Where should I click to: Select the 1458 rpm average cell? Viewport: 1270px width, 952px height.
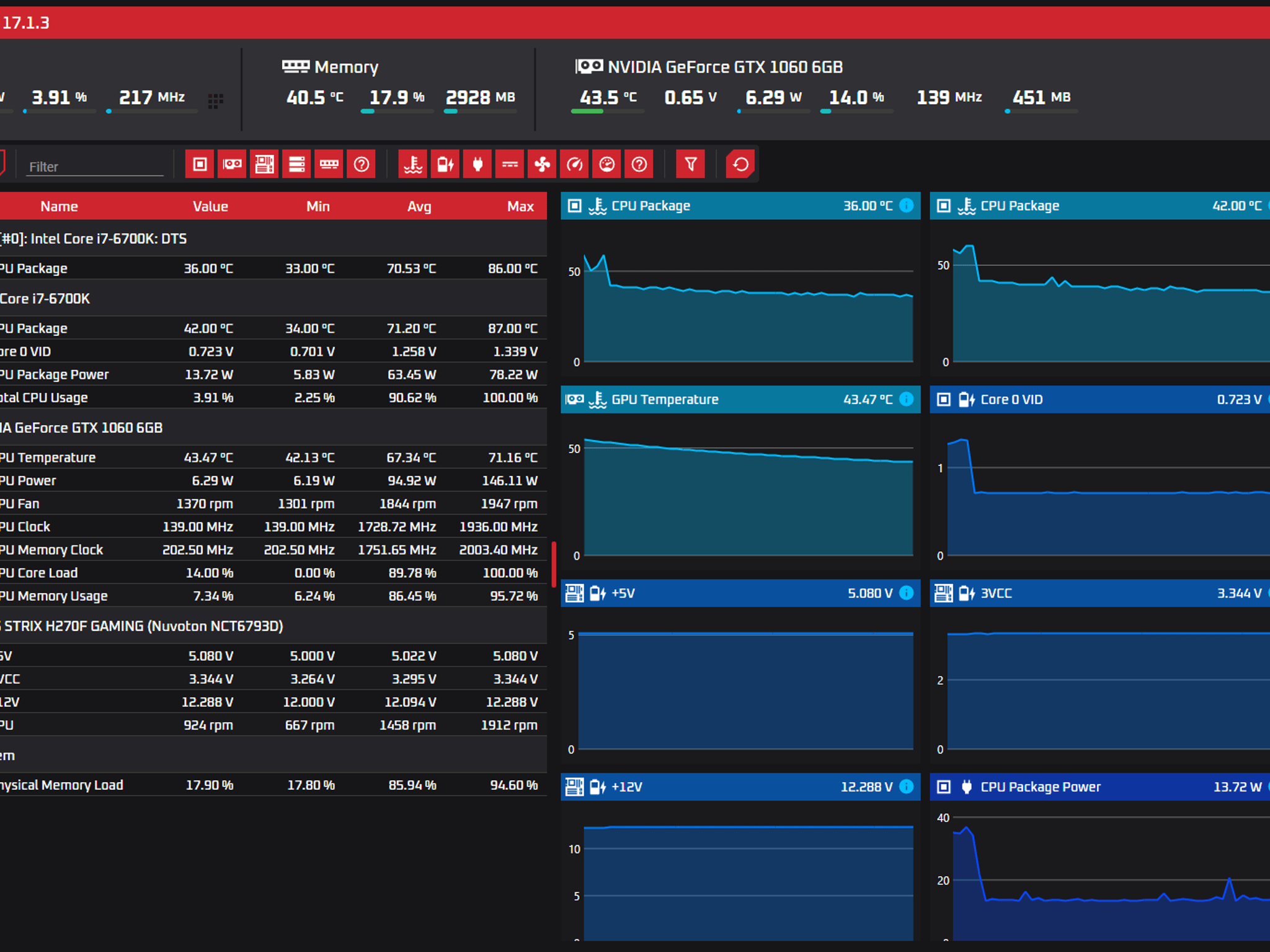click(407, 725)
